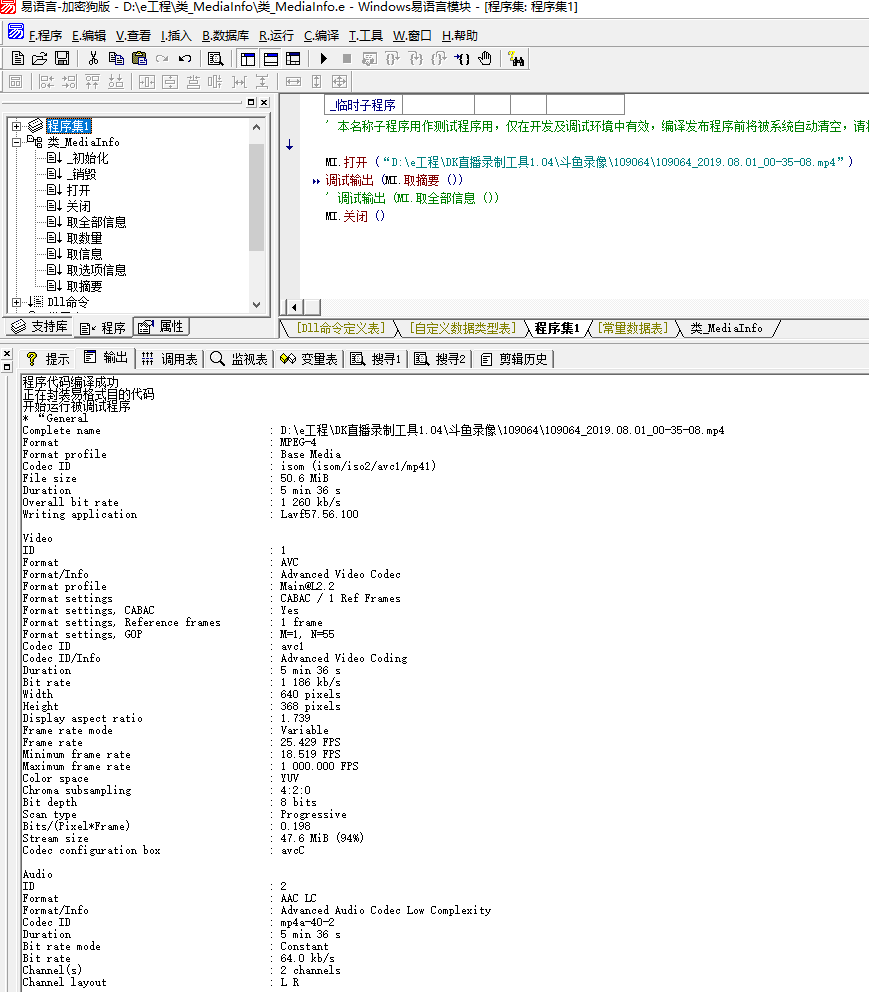Select the _初始化 method in tree
Viewport: 869px width, 992px height.
(x=88, y=158)
